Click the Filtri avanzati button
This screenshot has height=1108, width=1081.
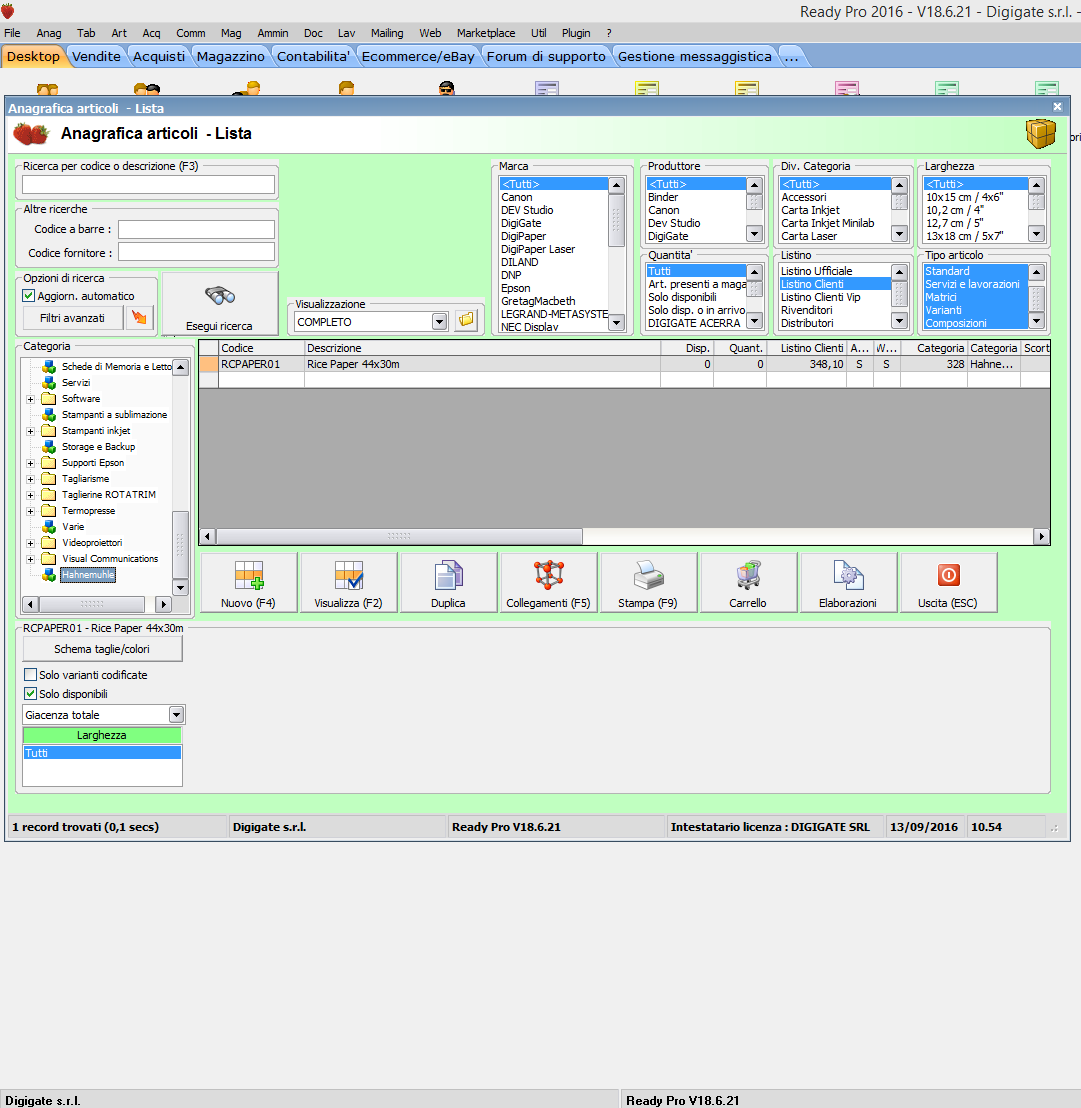[x=73, y=318]
